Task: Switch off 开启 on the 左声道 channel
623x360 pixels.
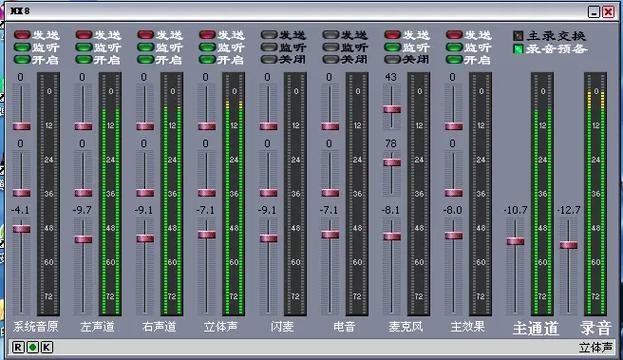Action: click(x=84, y=60)
